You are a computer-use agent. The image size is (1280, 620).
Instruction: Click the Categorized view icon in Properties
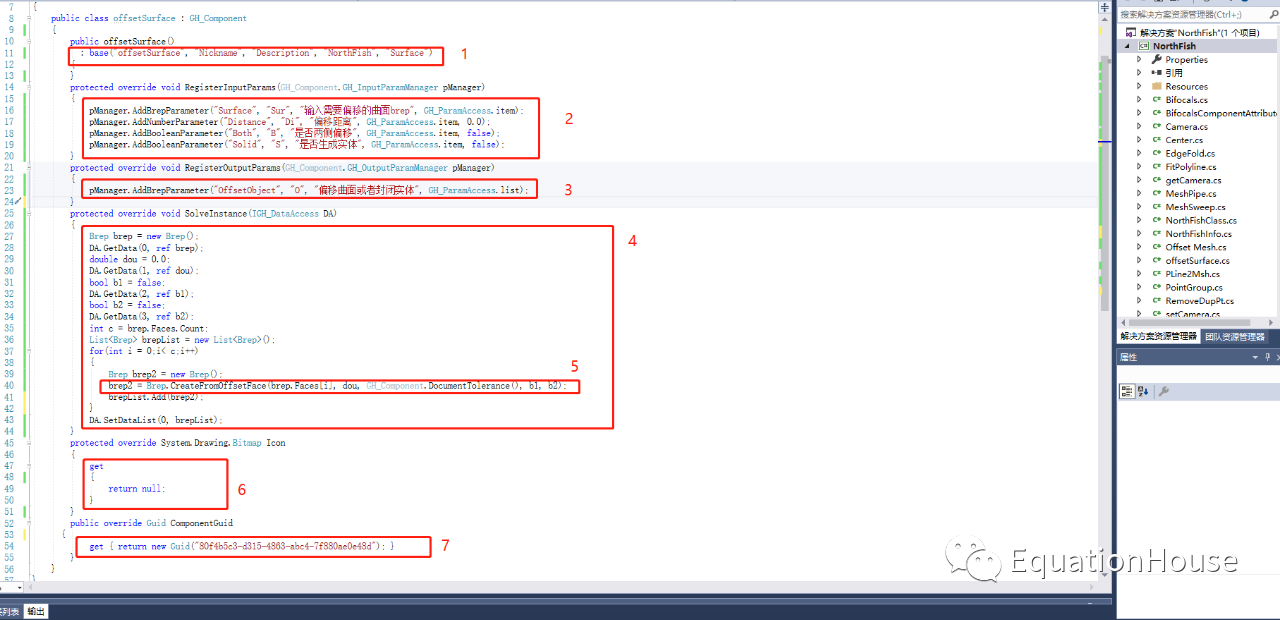coord(1126,392)
